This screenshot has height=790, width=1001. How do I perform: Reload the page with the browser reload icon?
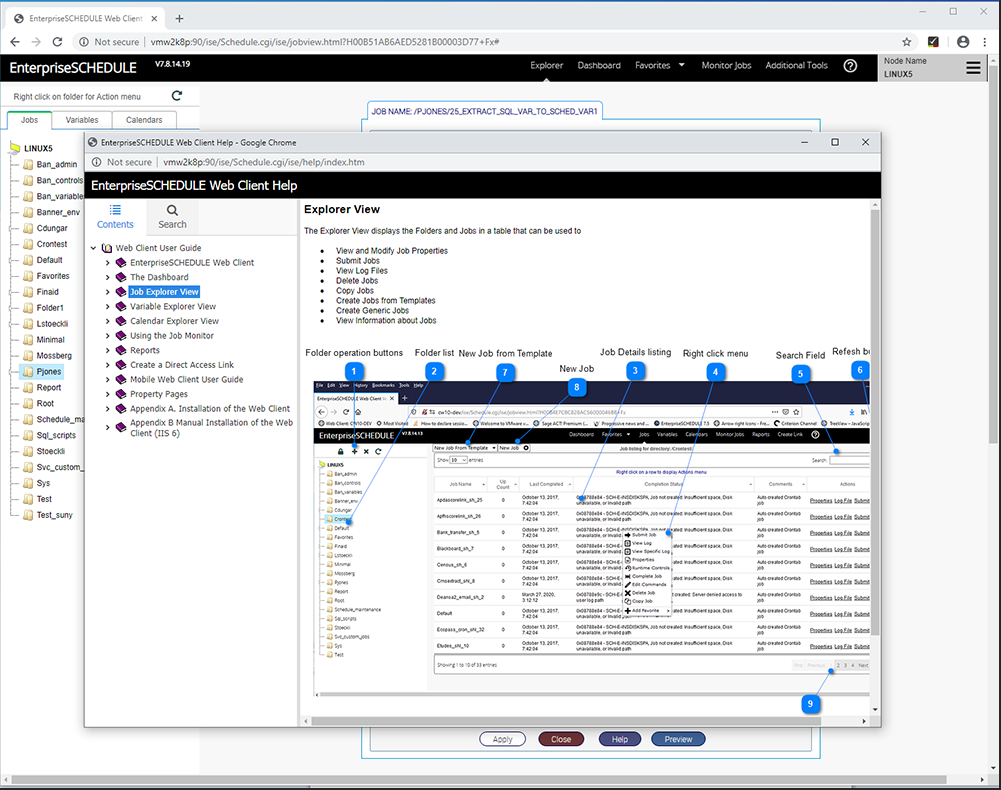[57, 42]
